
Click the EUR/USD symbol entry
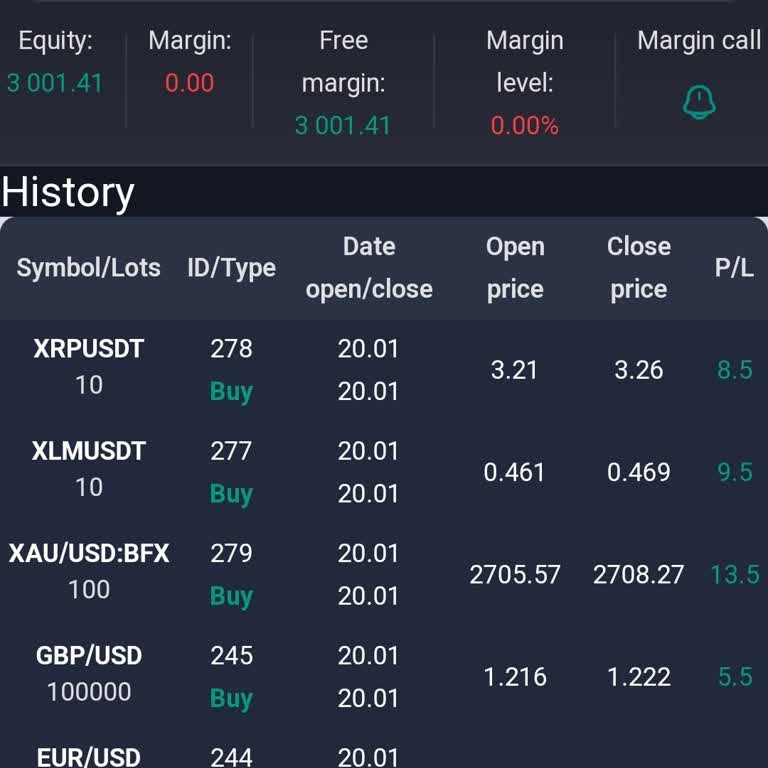tap(89, 757)
